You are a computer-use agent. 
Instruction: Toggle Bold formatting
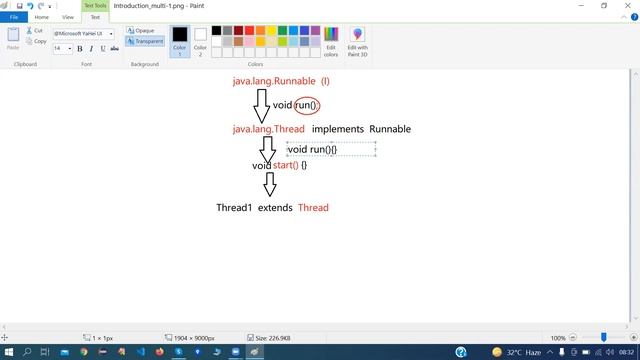(80, 49)
